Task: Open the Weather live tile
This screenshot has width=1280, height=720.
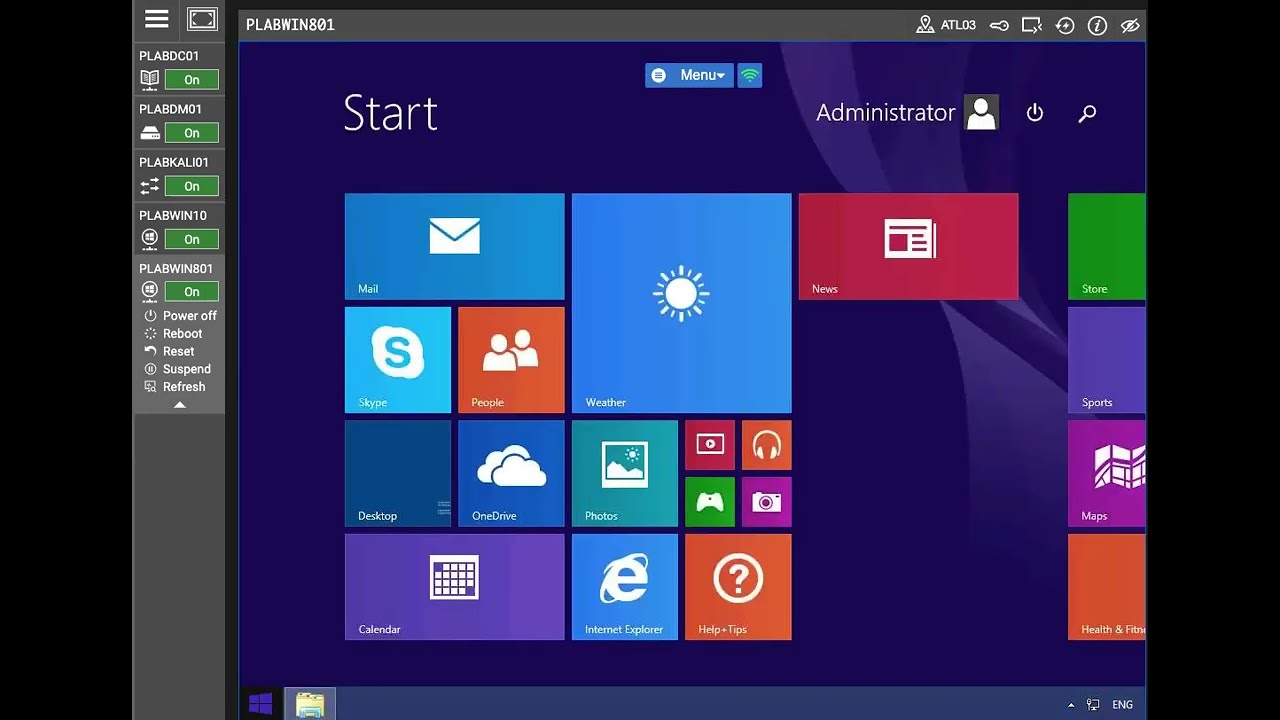Action: (681, 303)
